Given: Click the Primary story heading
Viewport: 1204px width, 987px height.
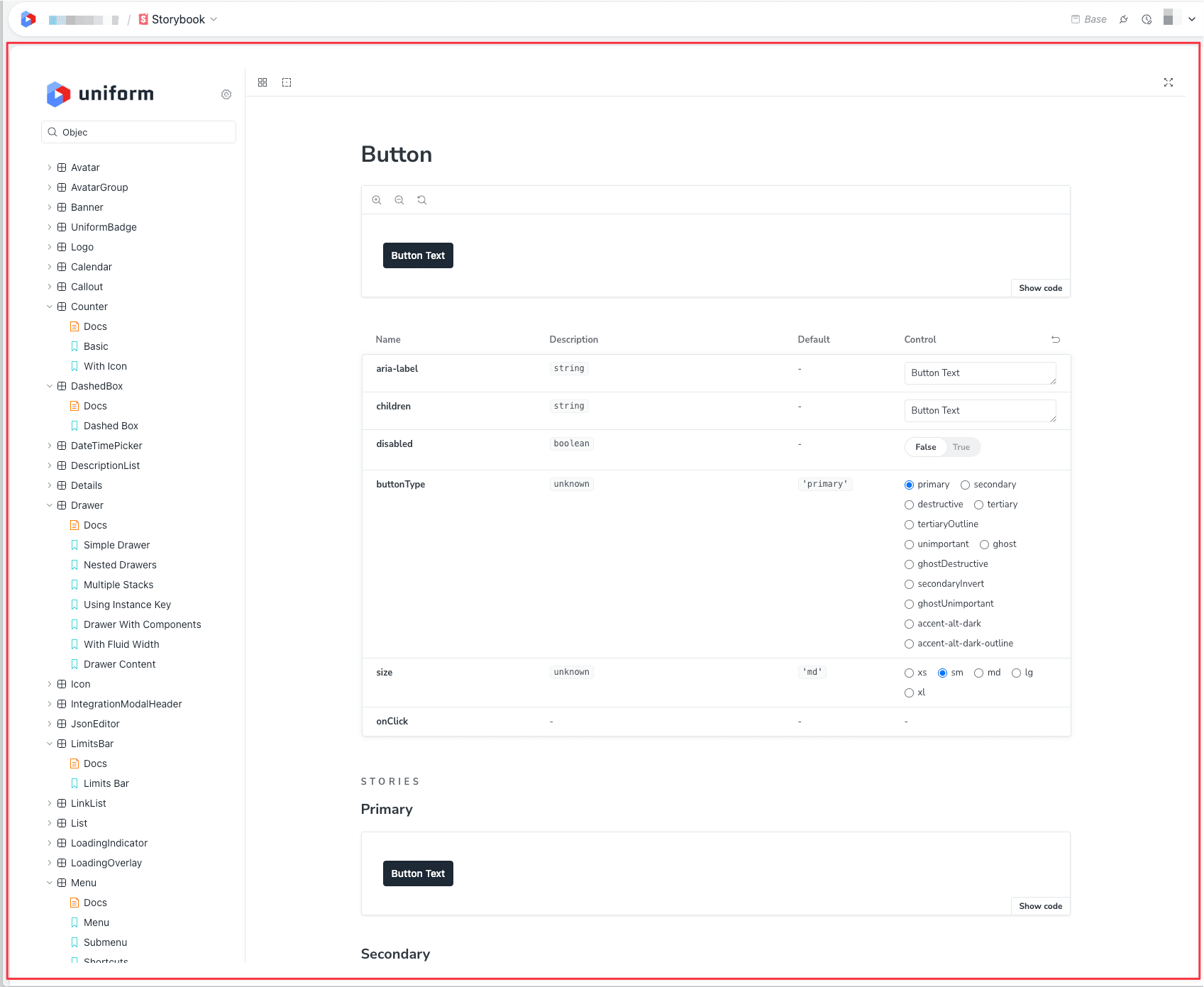Looking at the screenshot, I should (x=387, y=809).
